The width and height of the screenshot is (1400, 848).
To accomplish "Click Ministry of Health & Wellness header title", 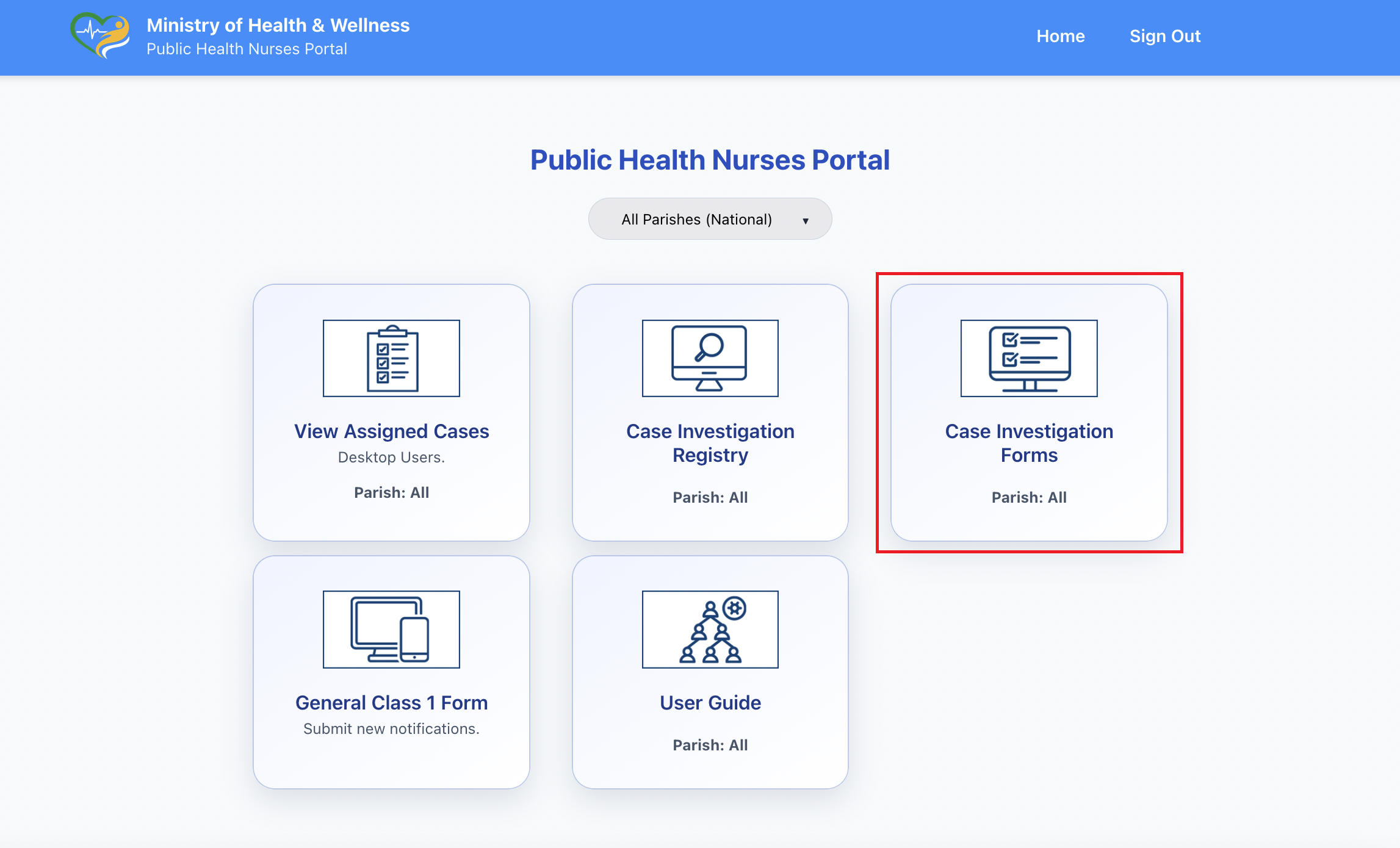I will coord(278,25).
